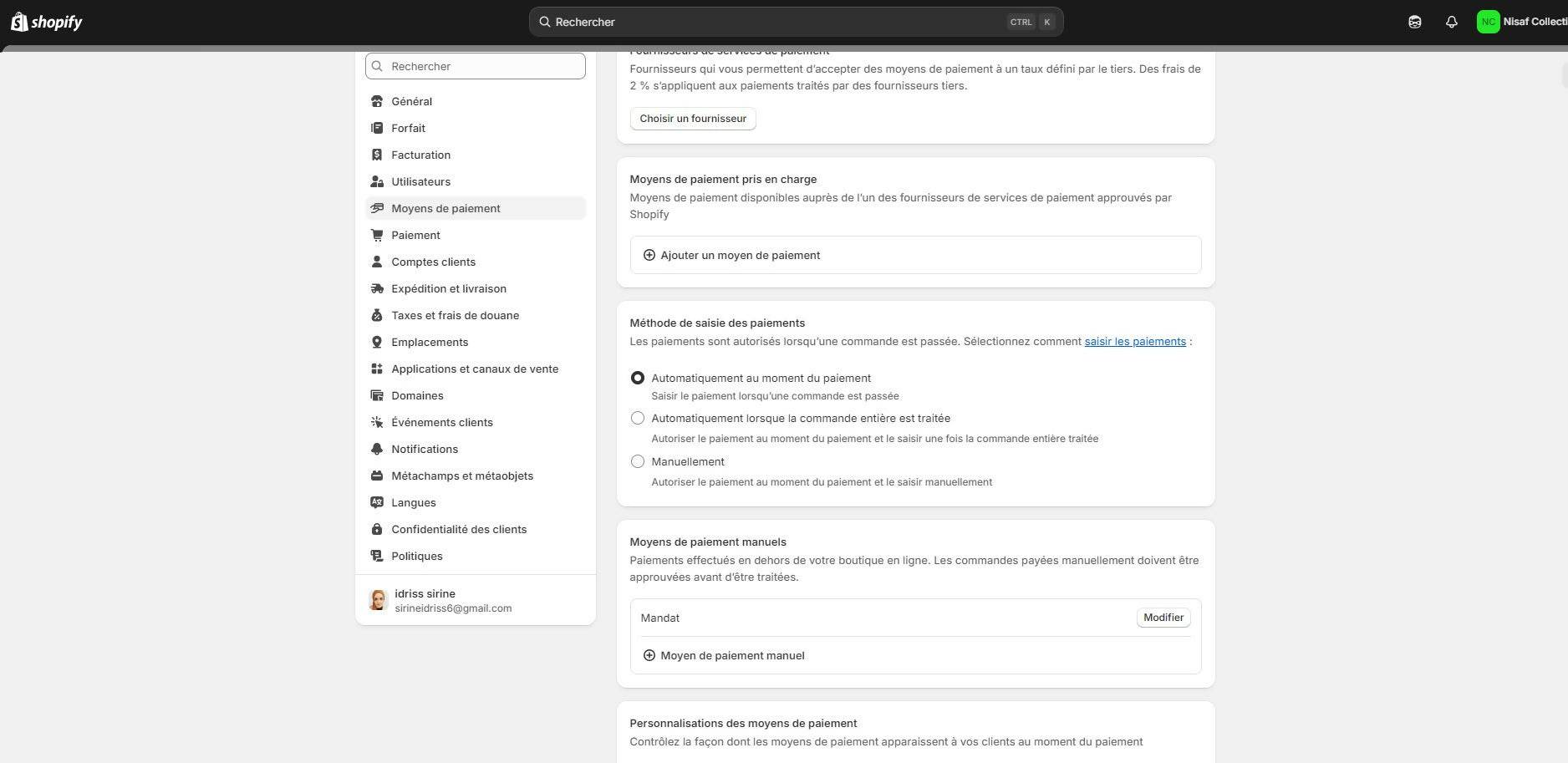Open the Général settings section
Image resolution: width=1568 pixels, height=763 pixels.
(411, 102)
